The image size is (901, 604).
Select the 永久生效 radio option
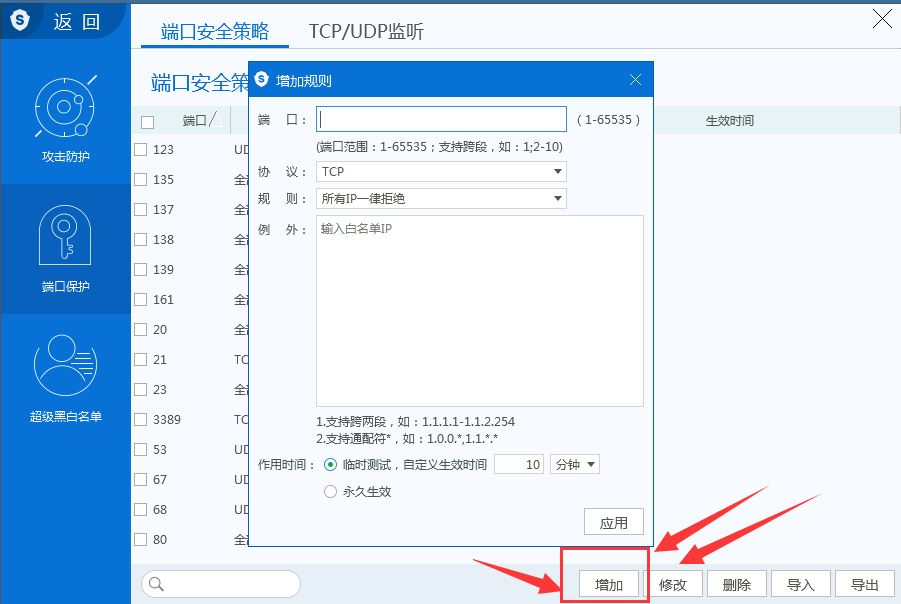(331, 491)
